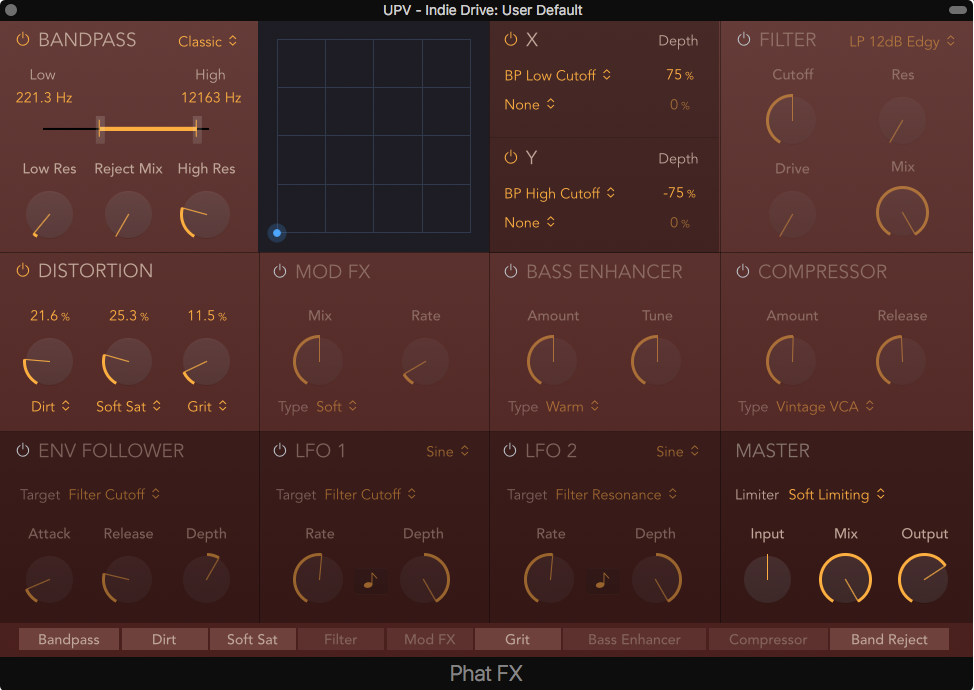Open the Mod FX Type Soft dropdown
This screenshot has width=974, height=690.
pos(336,406)
